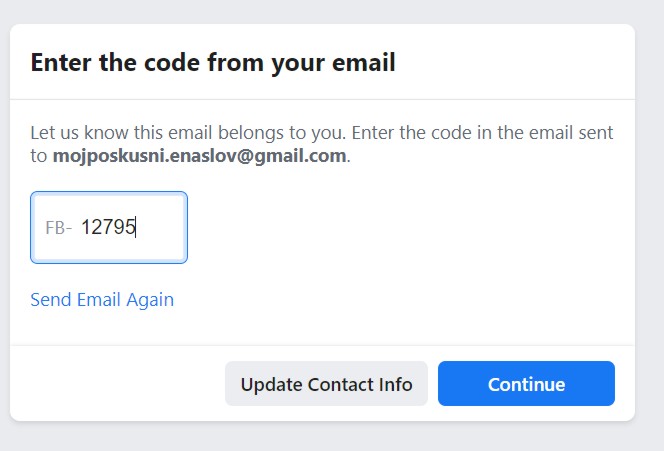Resend the code via Send Email Again

[102, 299]
